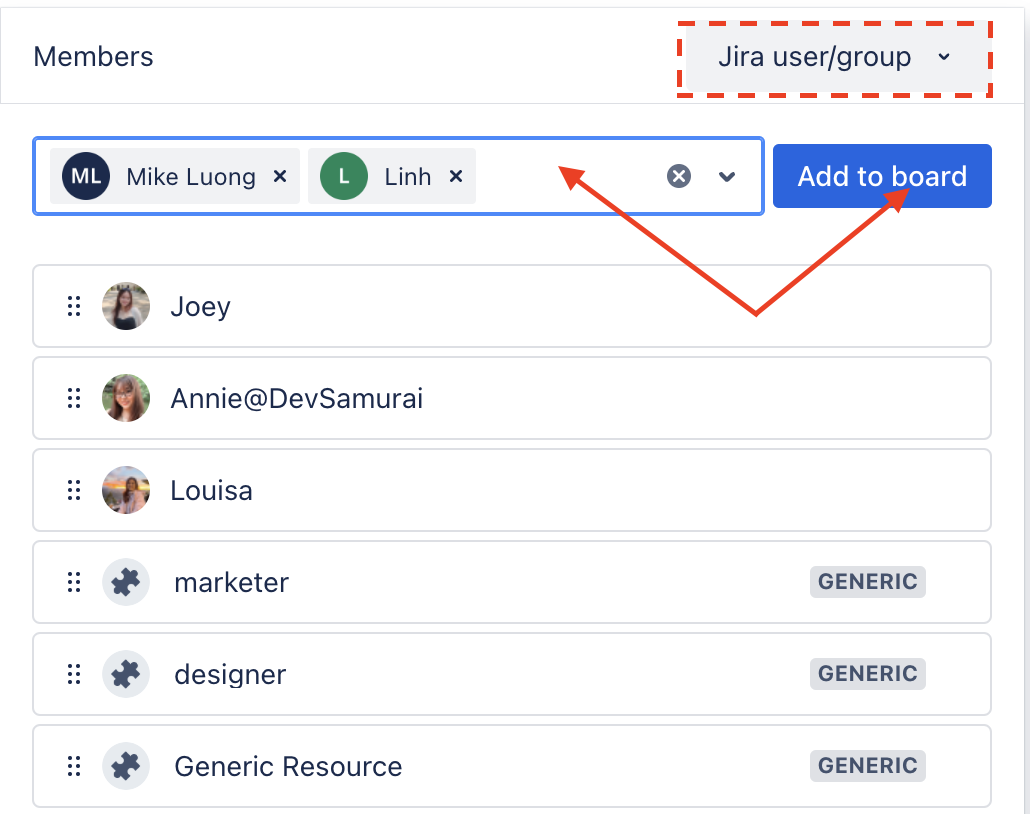
Task: Remove Linh from selected members
Action: 456,176
